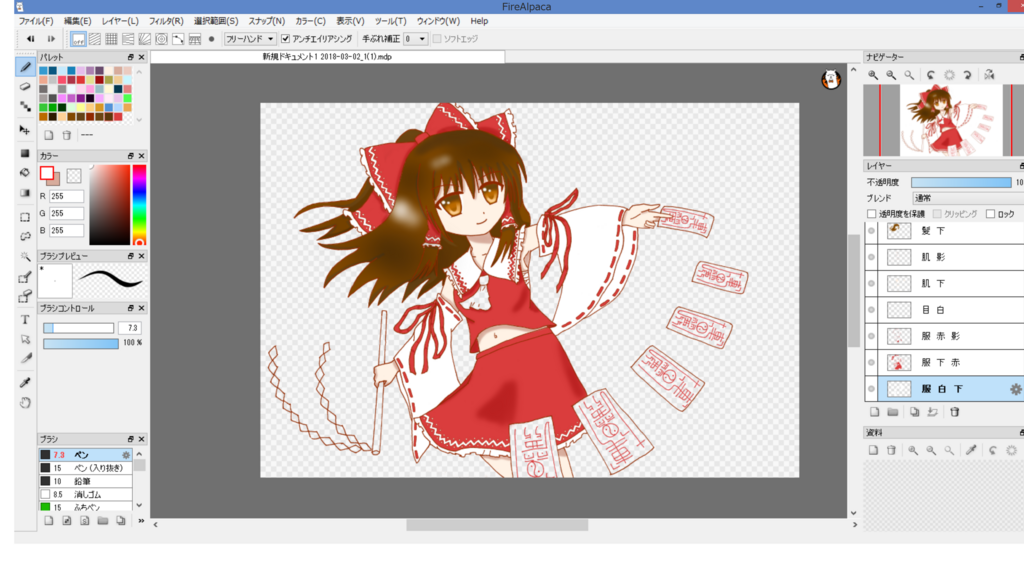Image resolution: width=1024 pixels, height=569 pixels.
Task: Open the フリーハンド mode dropdown
Action: tap(249, 39)
